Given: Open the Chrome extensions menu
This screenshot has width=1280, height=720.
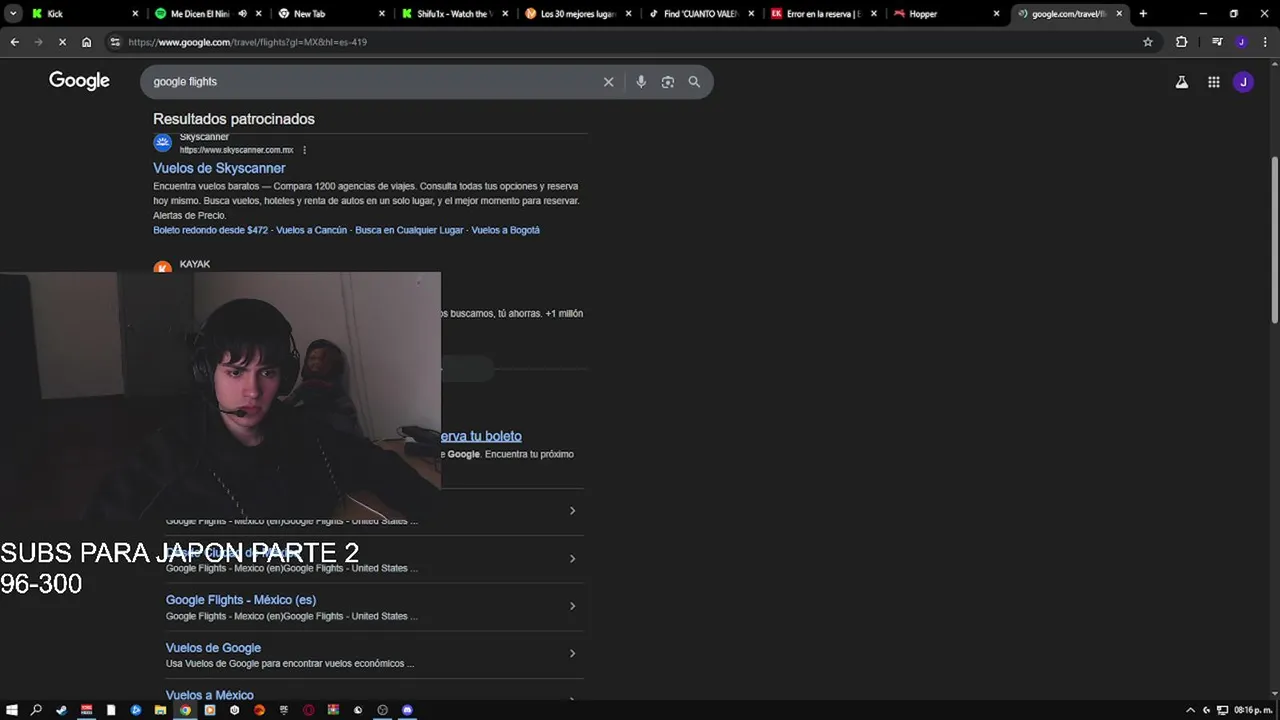Looking at the screenshot, I should click(x=1181, y=42).
